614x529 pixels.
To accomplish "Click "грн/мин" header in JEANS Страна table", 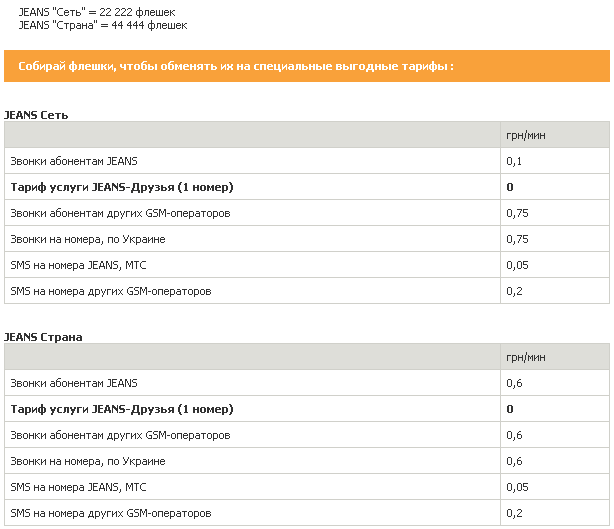I will click(526, 357).
